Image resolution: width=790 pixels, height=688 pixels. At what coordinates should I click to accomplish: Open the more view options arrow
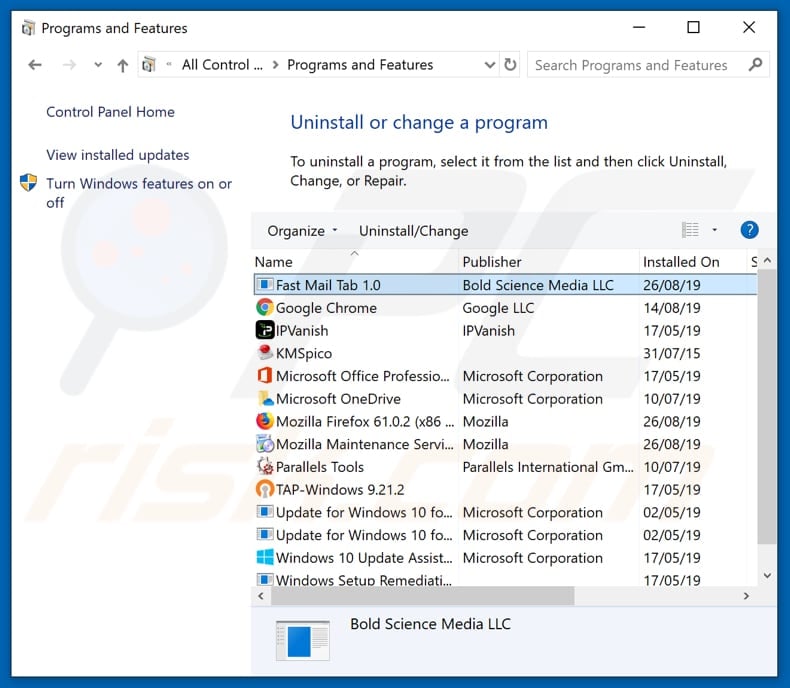[714, 230]
